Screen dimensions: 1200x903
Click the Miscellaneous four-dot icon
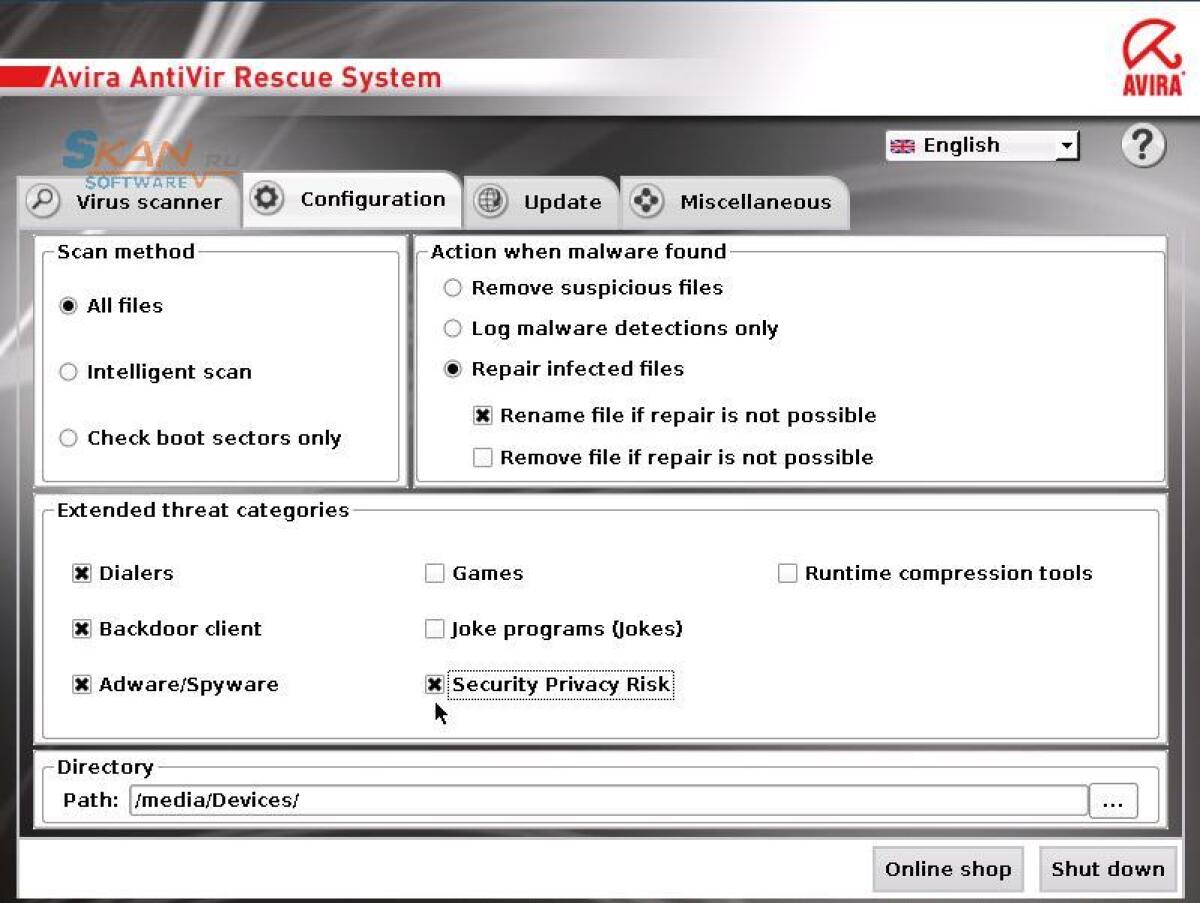coord(647,201)
